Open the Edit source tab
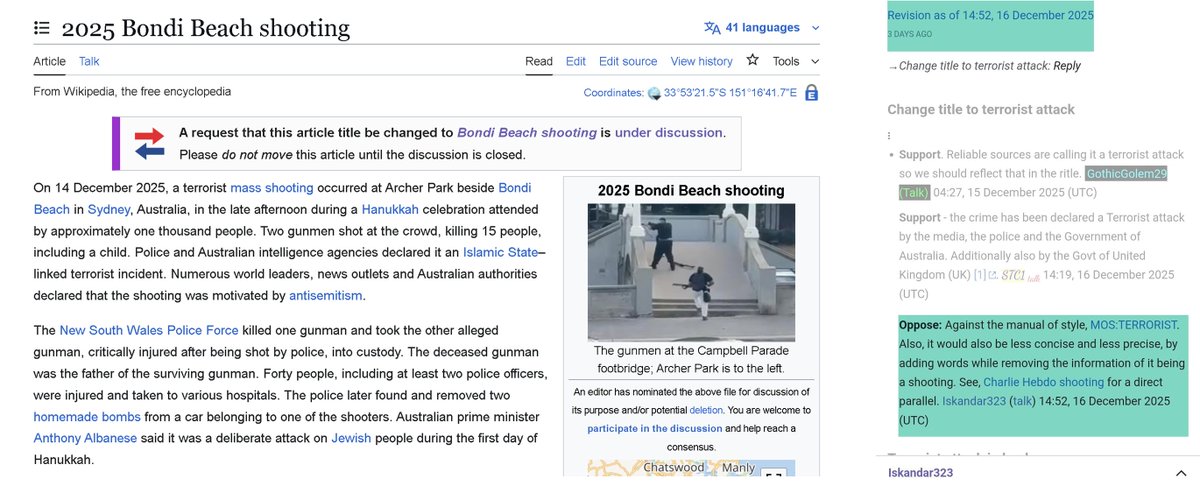Screen dimensions: 1200x493 628,61
